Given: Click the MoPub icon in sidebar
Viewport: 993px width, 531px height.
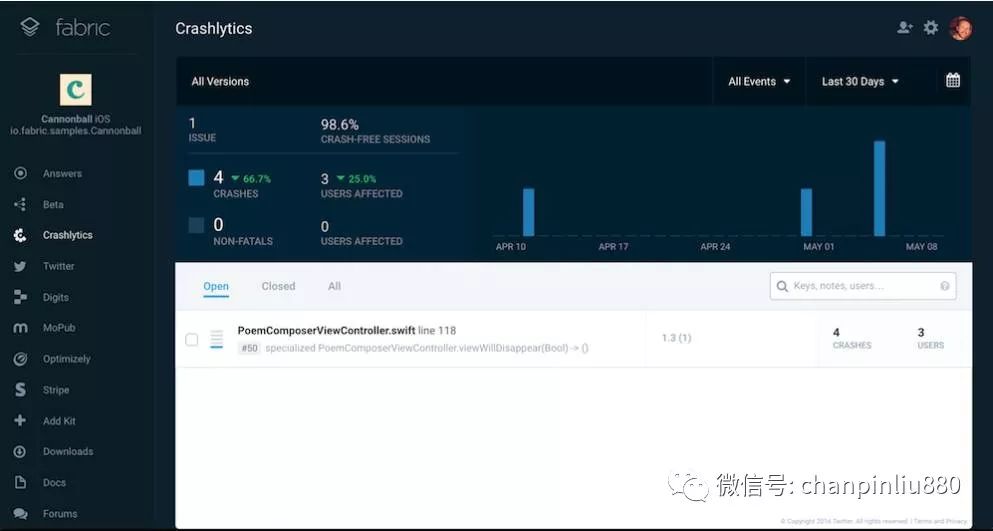Looking at the screenshot, I should tap(20, 328).
